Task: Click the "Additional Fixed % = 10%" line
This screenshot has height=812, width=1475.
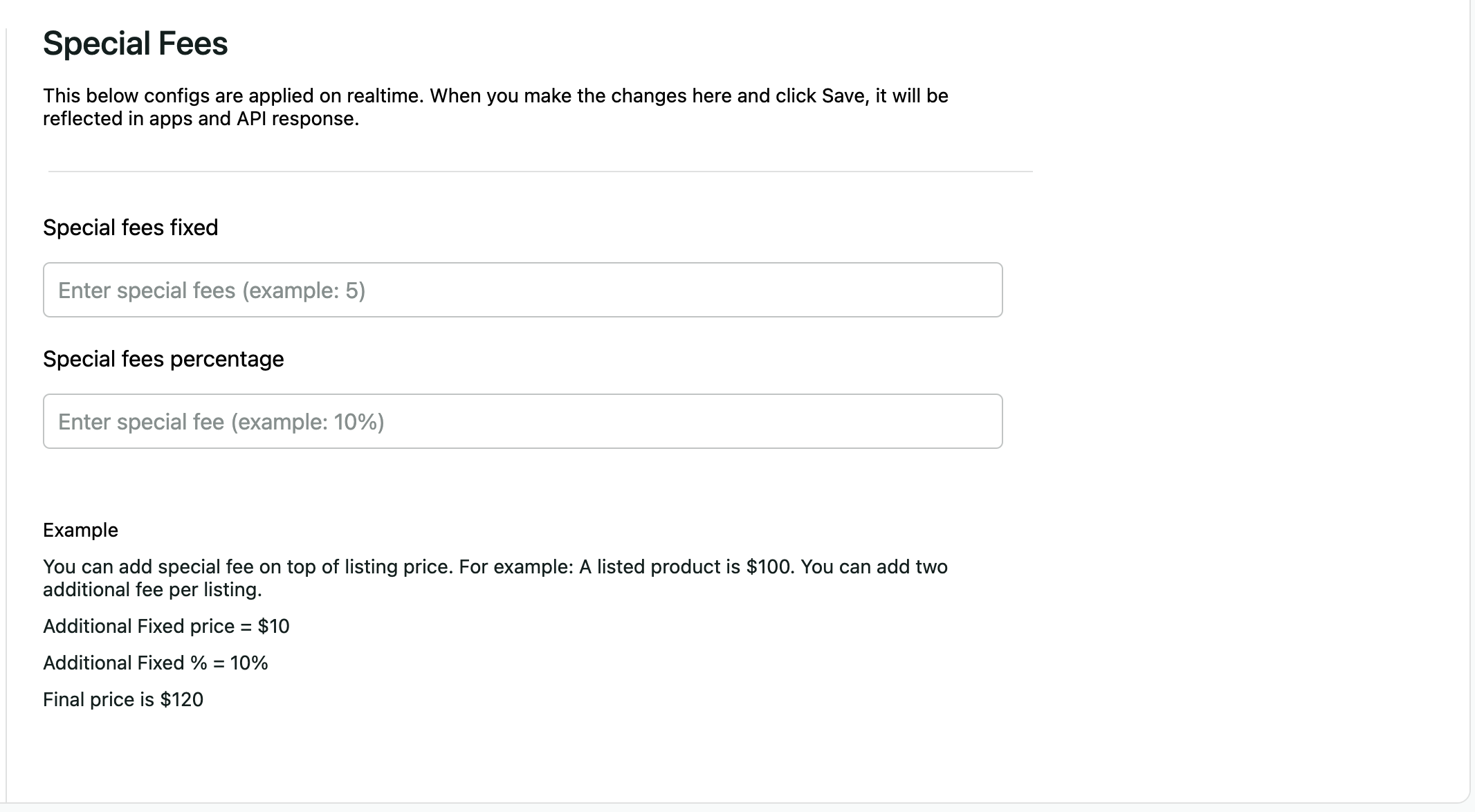Action: coord(155,663)
